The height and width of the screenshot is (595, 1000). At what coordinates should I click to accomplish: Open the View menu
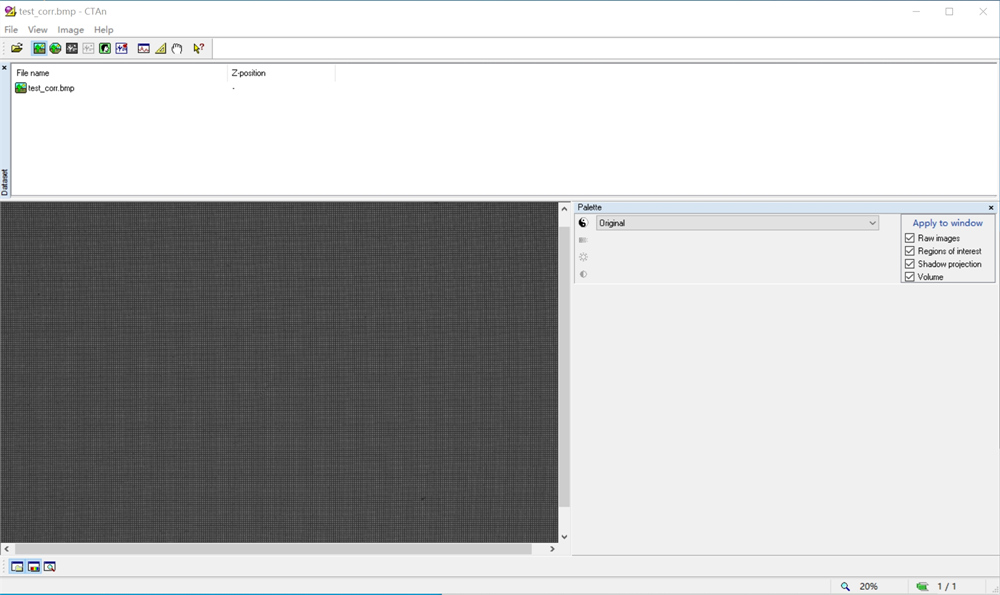[x=38, y=29]
